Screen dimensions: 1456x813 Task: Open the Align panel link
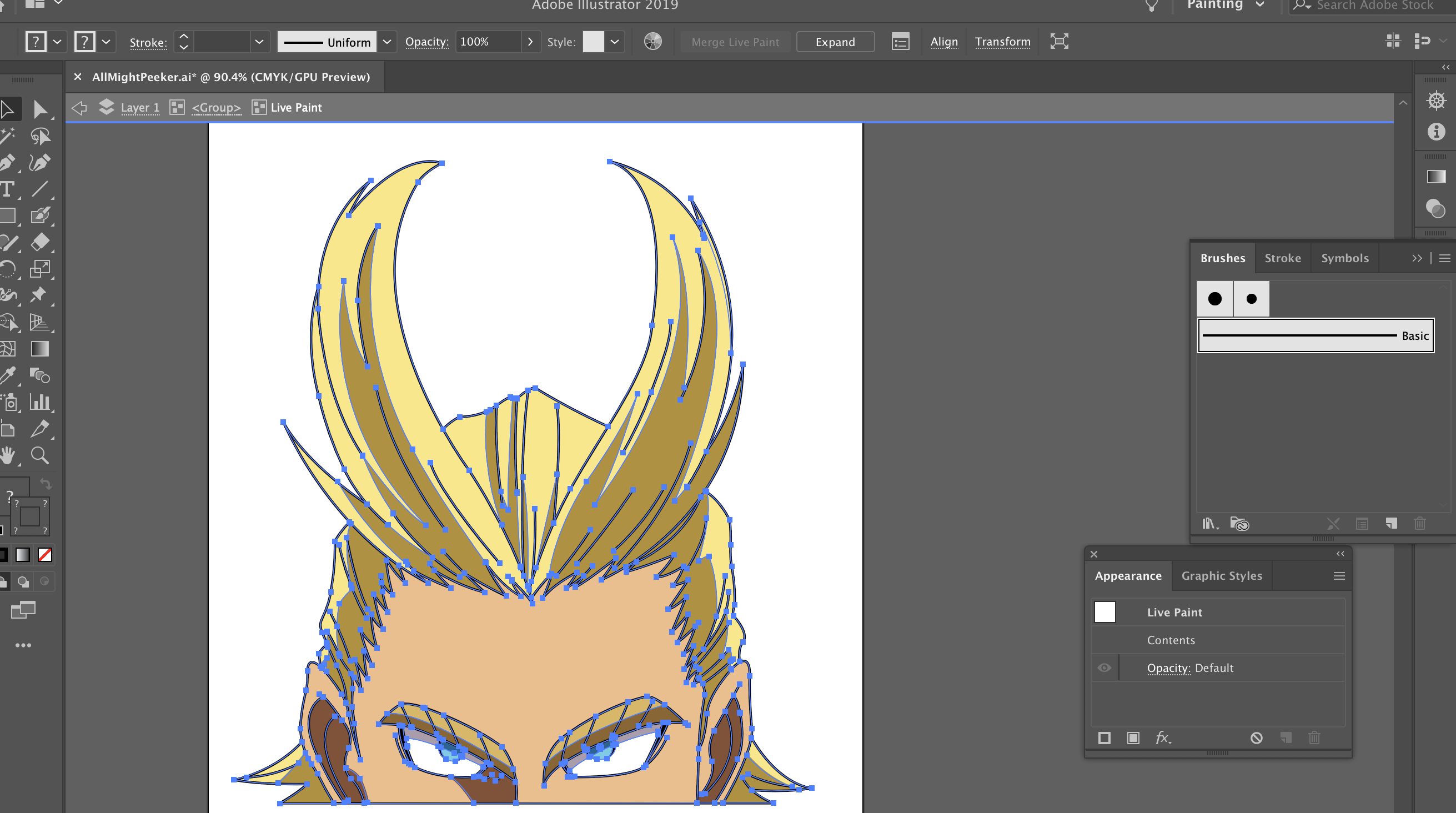click(944, 42)
